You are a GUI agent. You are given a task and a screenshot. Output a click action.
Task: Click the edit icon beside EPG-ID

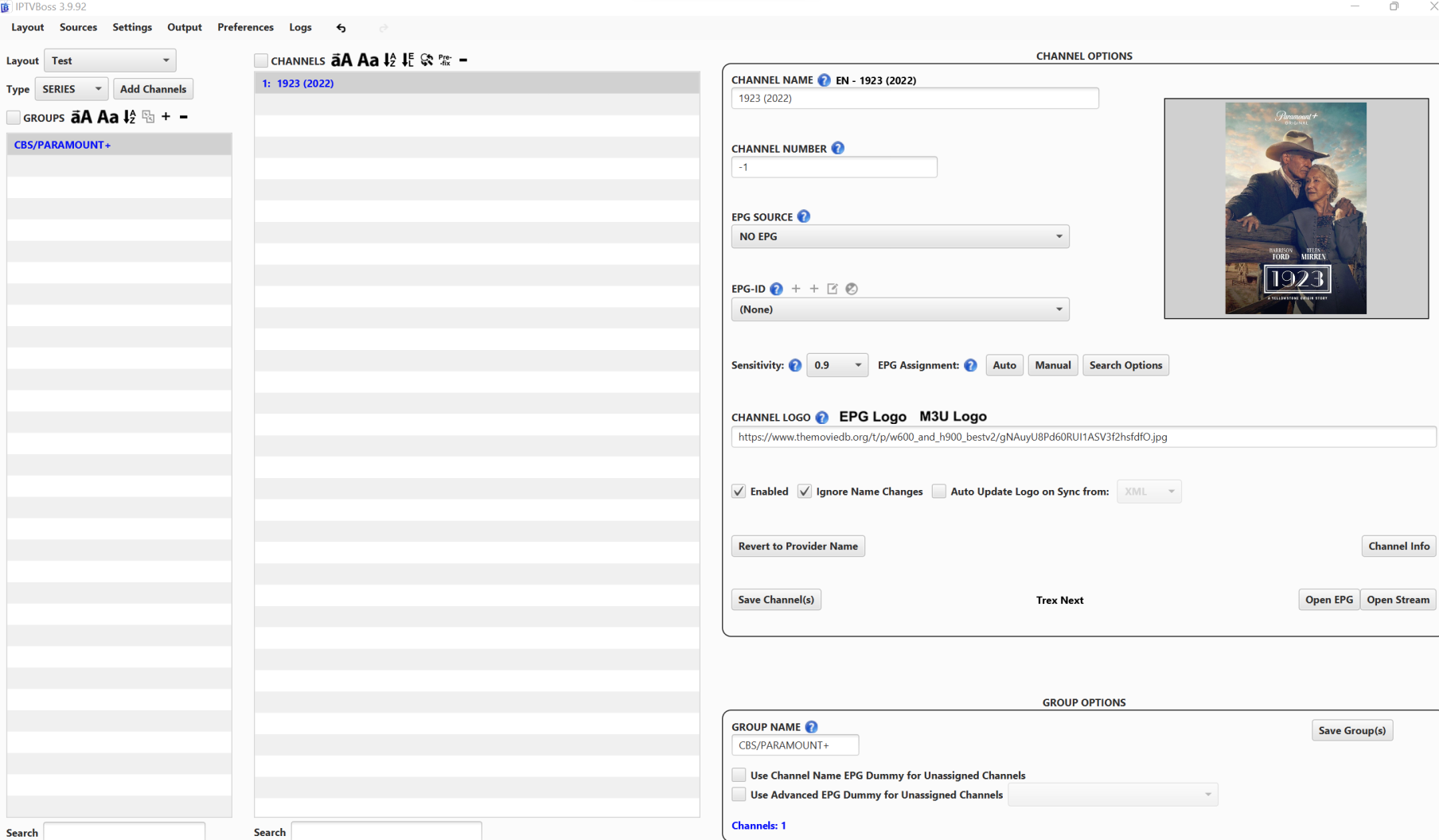[833, 289]
